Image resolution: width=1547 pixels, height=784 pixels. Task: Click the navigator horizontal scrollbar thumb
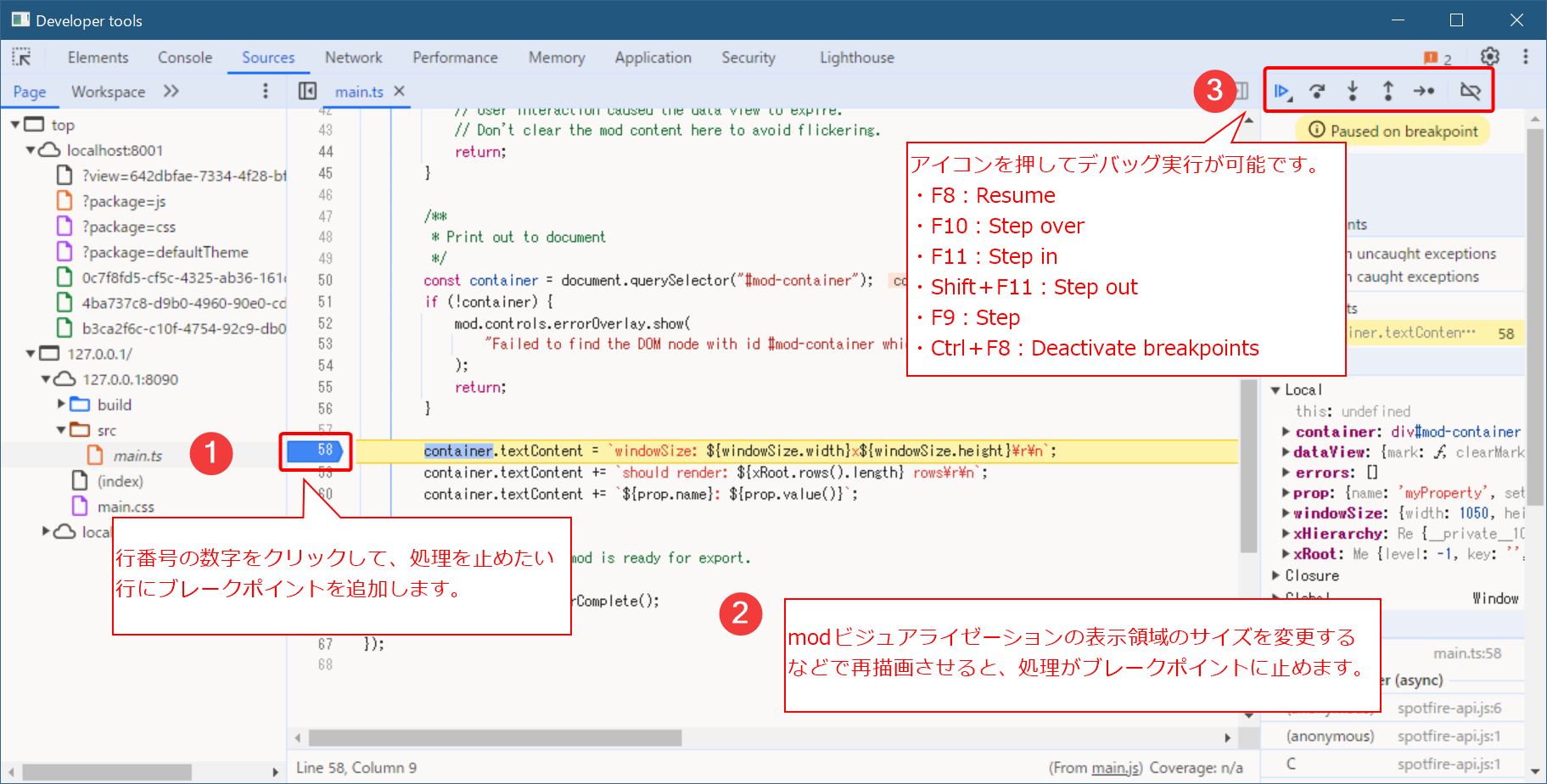(107, 772)
